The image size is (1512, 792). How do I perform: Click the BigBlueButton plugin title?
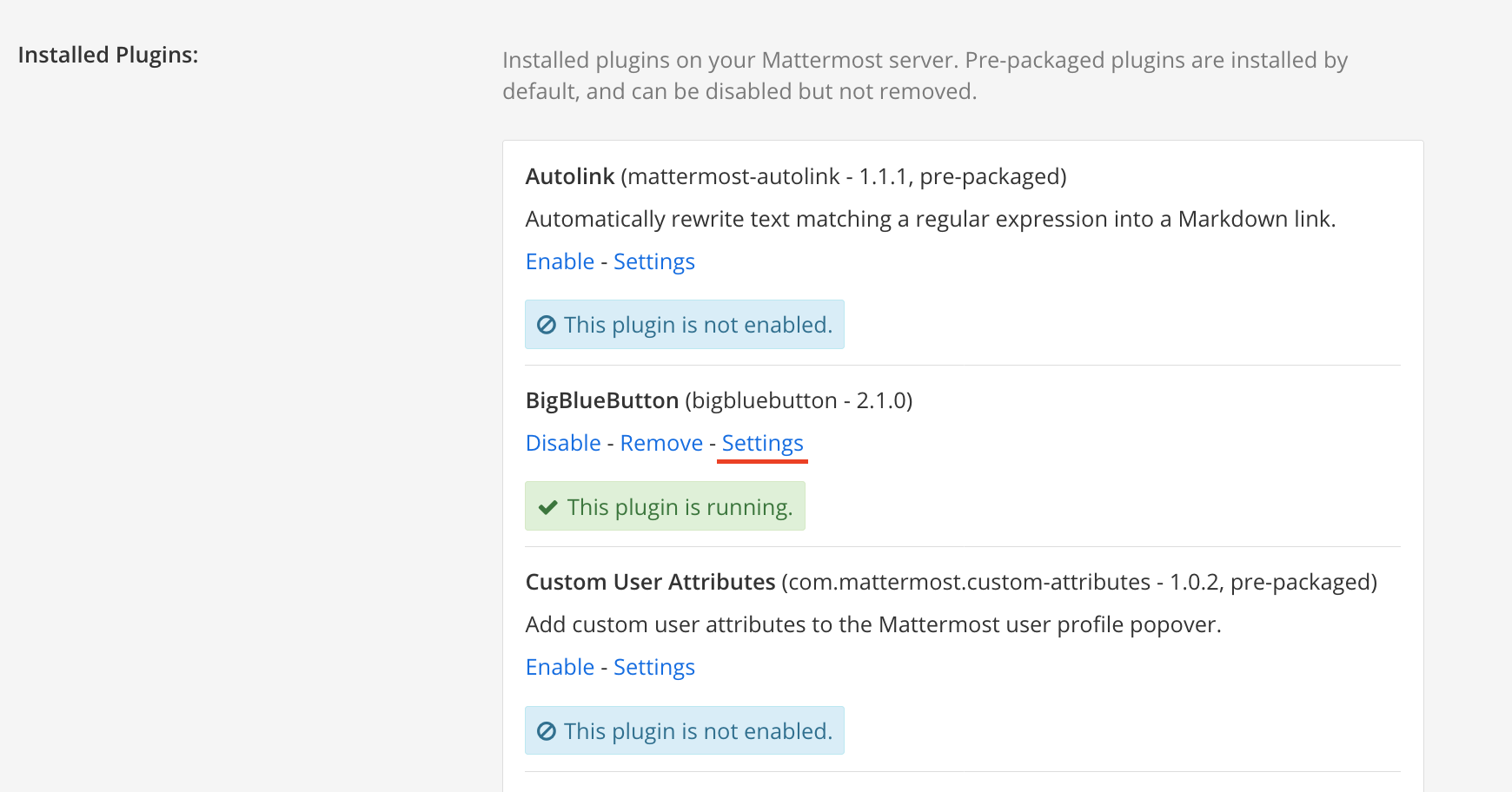(602, 400)
